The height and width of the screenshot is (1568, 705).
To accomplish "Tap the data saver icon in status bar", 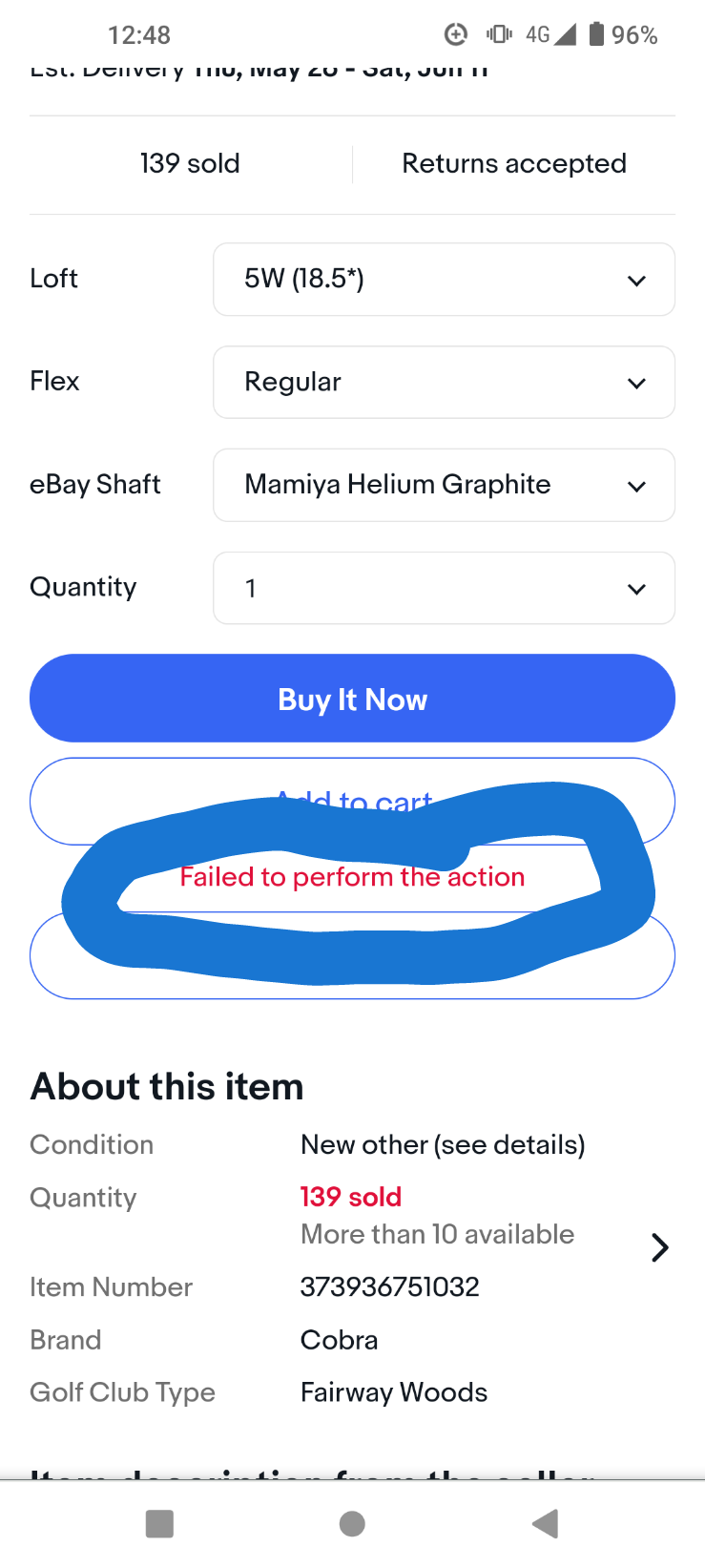I will pyautogui.click(x=456, y=34).
